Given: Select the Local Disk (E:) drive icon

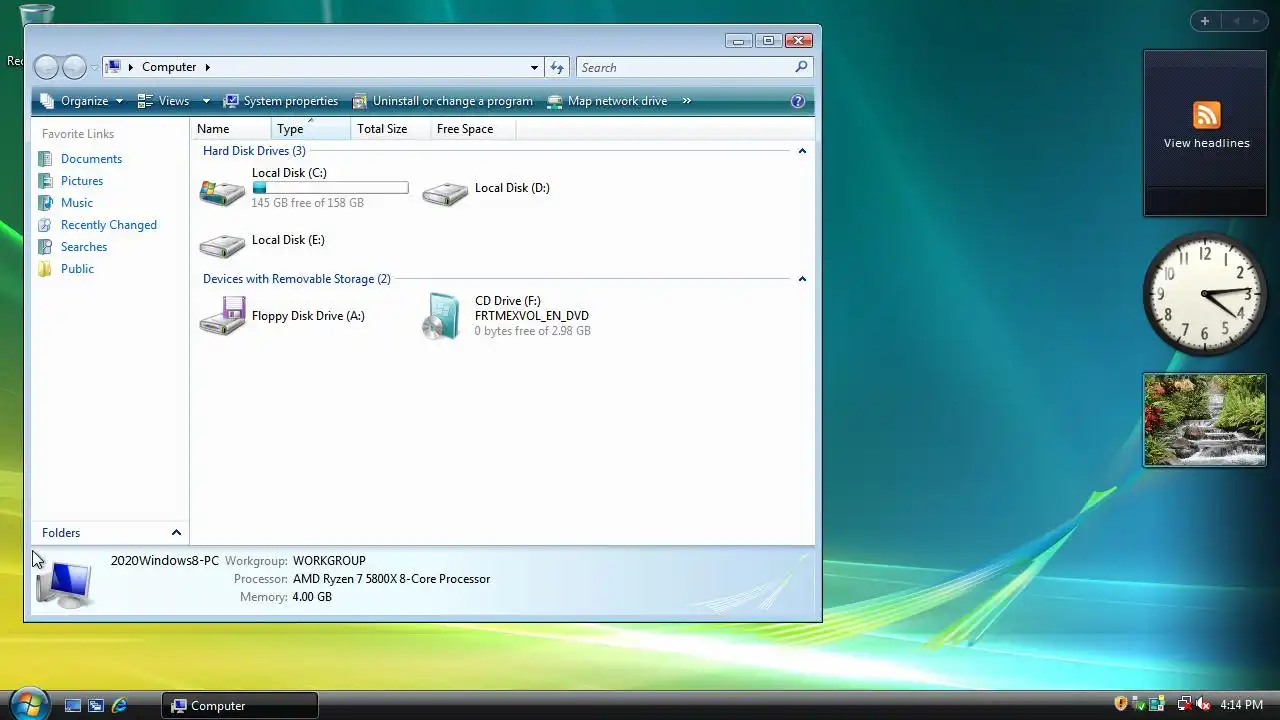Looking at the screenshot, I should [x=222, y=245].
